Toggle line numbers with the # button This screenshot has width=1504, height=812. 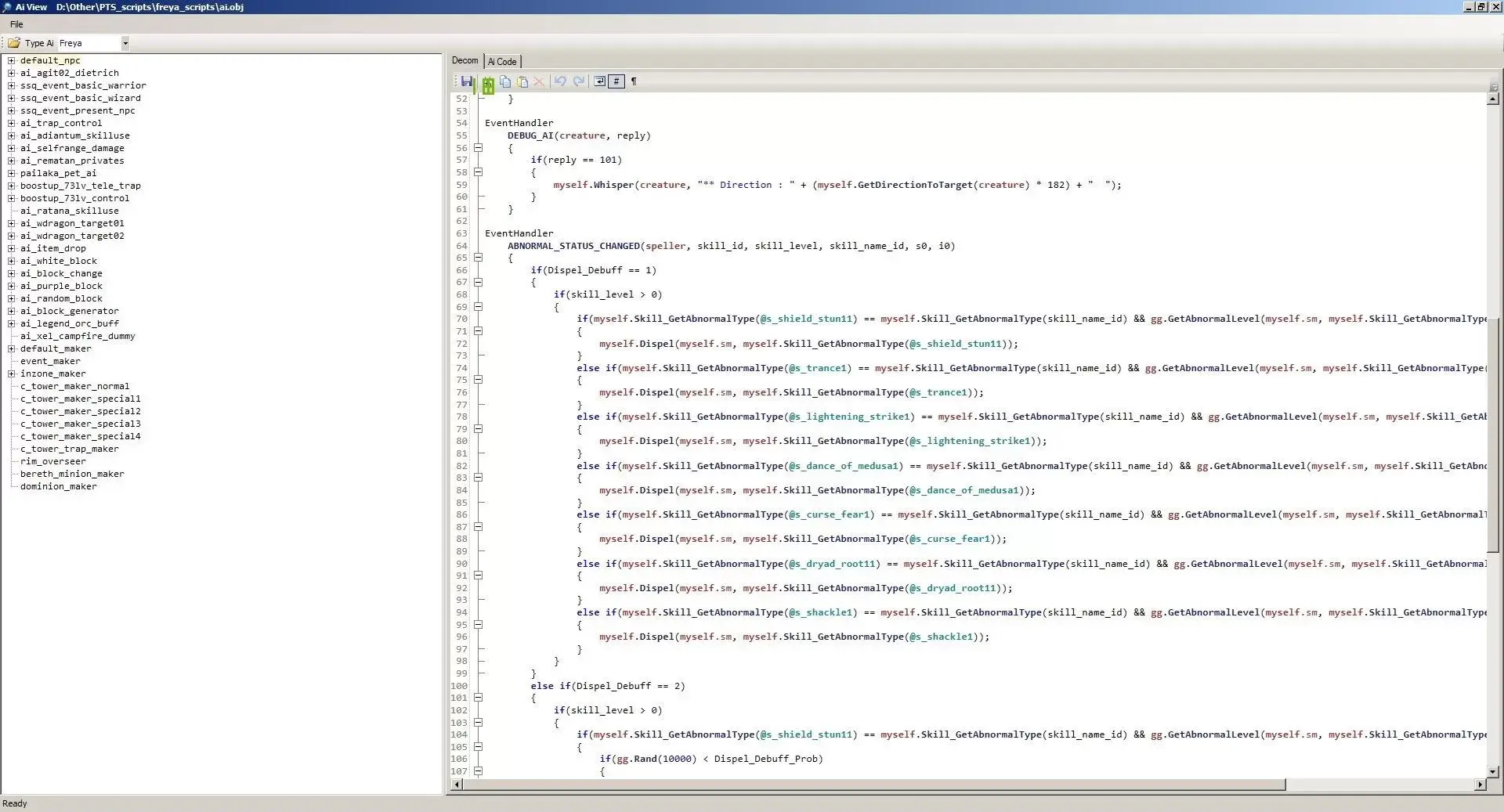point(616,81)
